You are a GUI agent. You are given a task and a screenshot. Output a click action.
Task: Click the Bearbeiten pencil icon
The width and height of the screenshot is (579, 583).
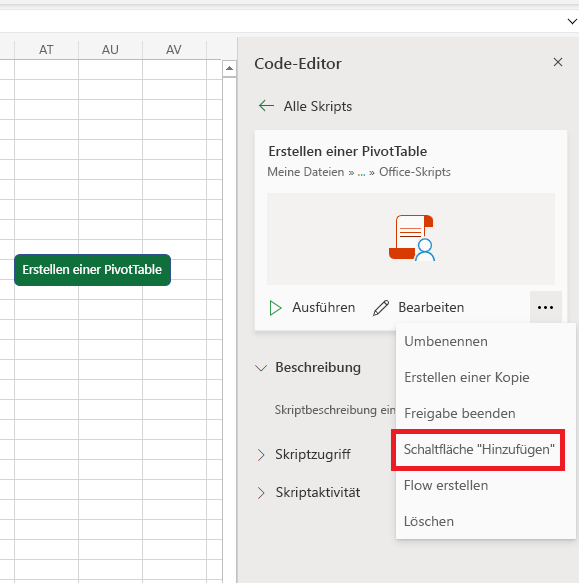click(x=381, y=308)
